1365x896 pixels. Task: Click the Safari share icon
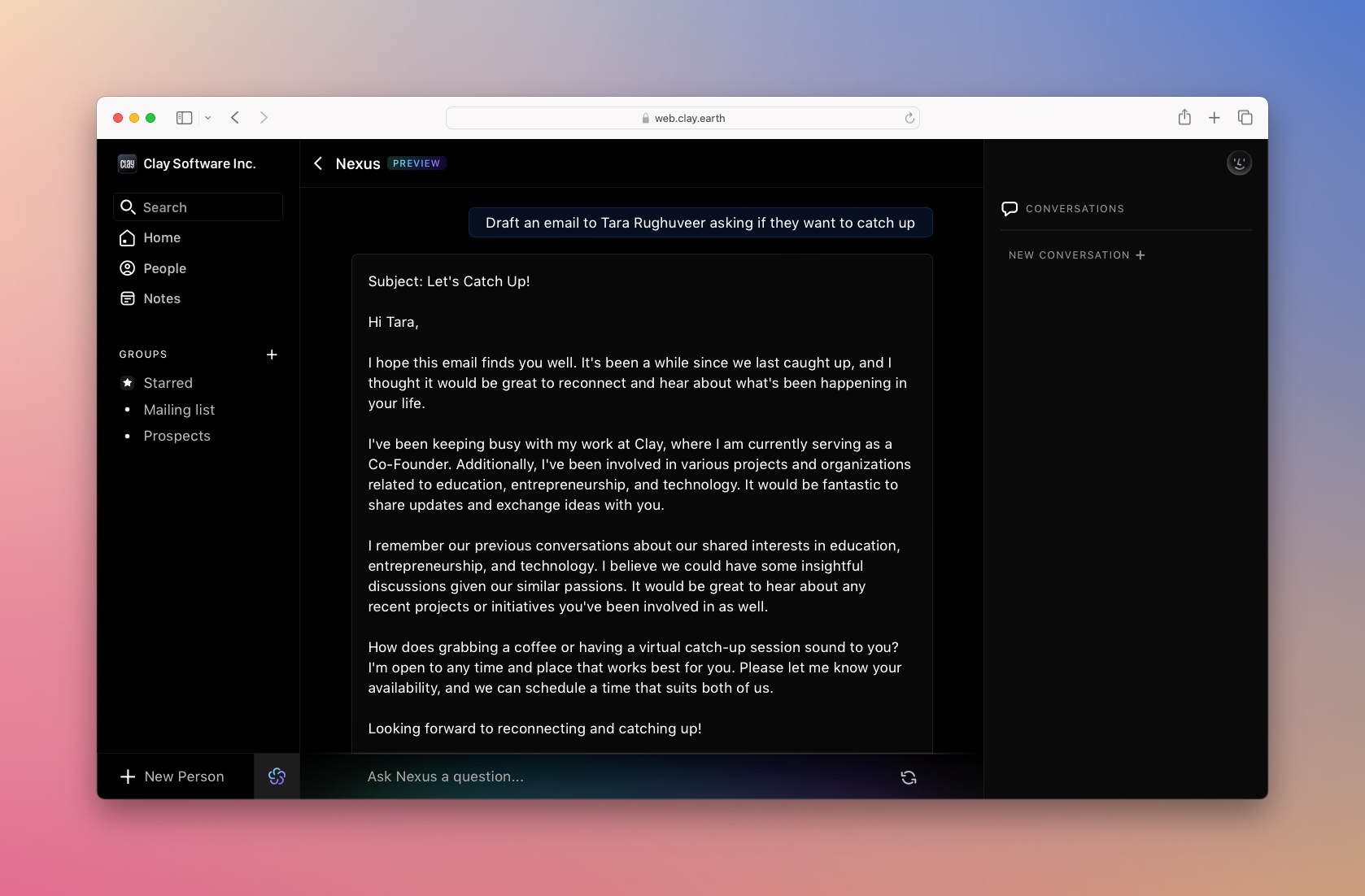1184,118
